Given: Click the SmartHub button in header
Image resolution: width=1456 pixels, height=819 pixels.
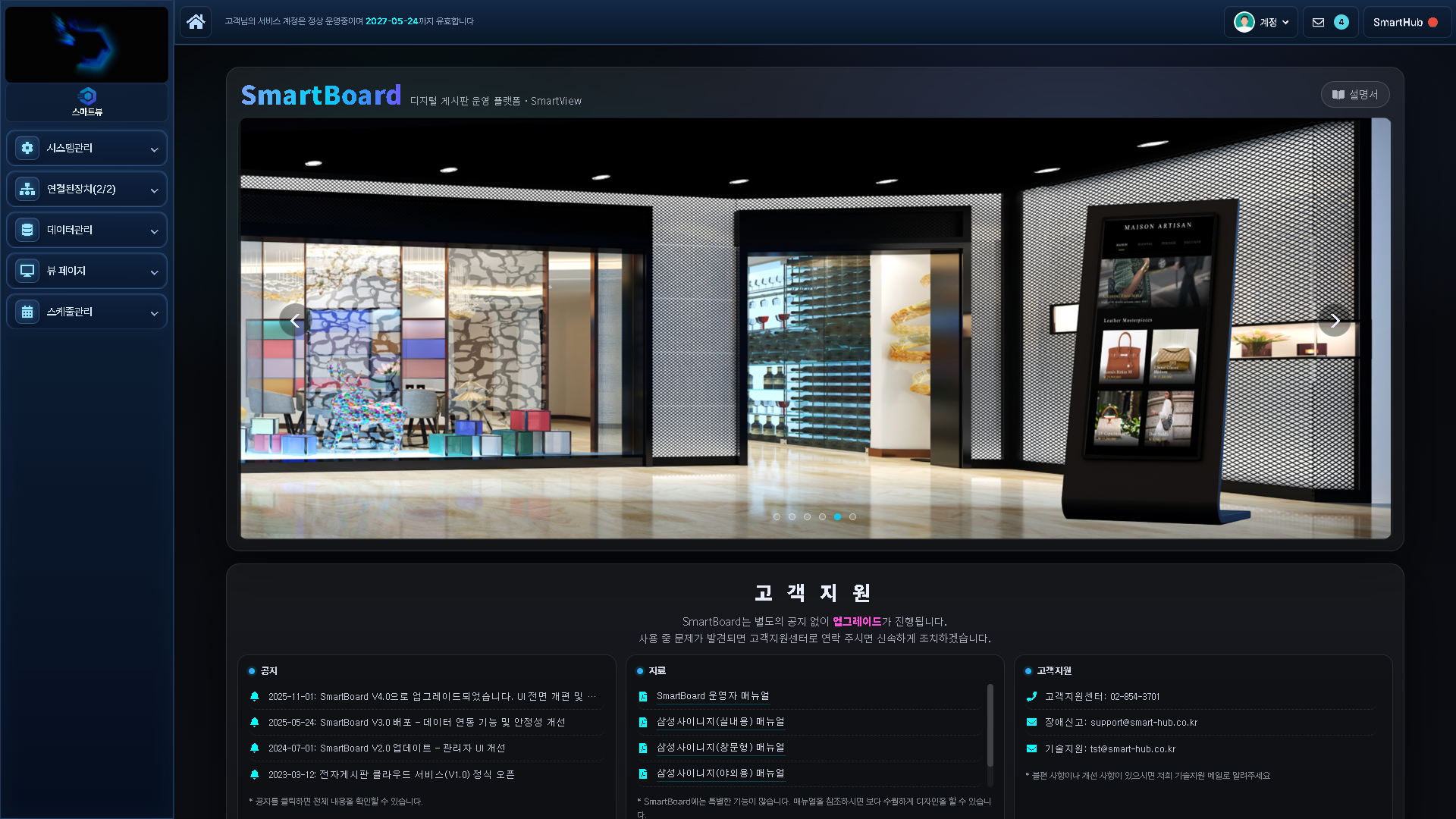Looking at the screenshot, I should tap(1407, 22).
